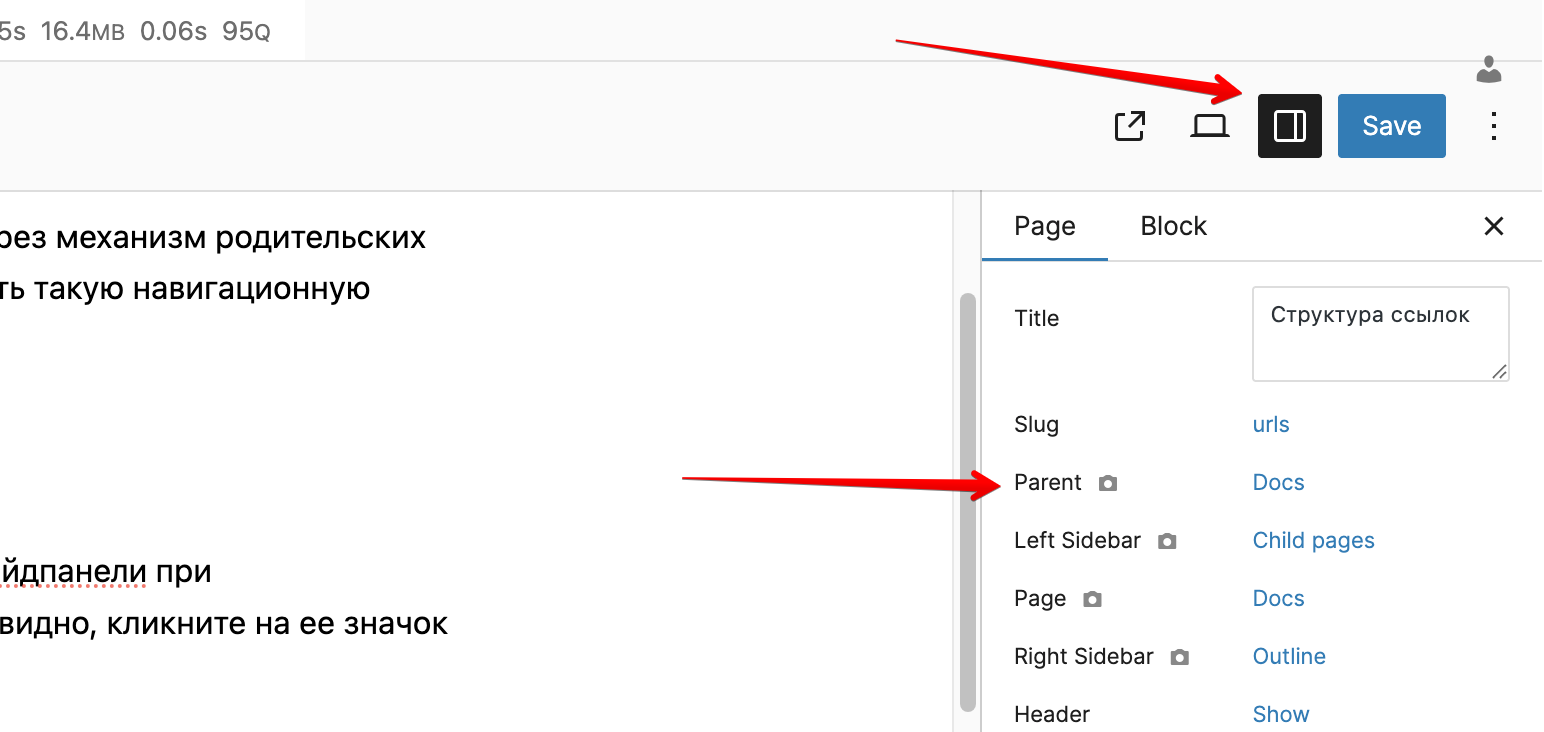This screenshot has width=1544, height=732.
Task: Click the user profile avatar icon
Action: [1489, 69]
